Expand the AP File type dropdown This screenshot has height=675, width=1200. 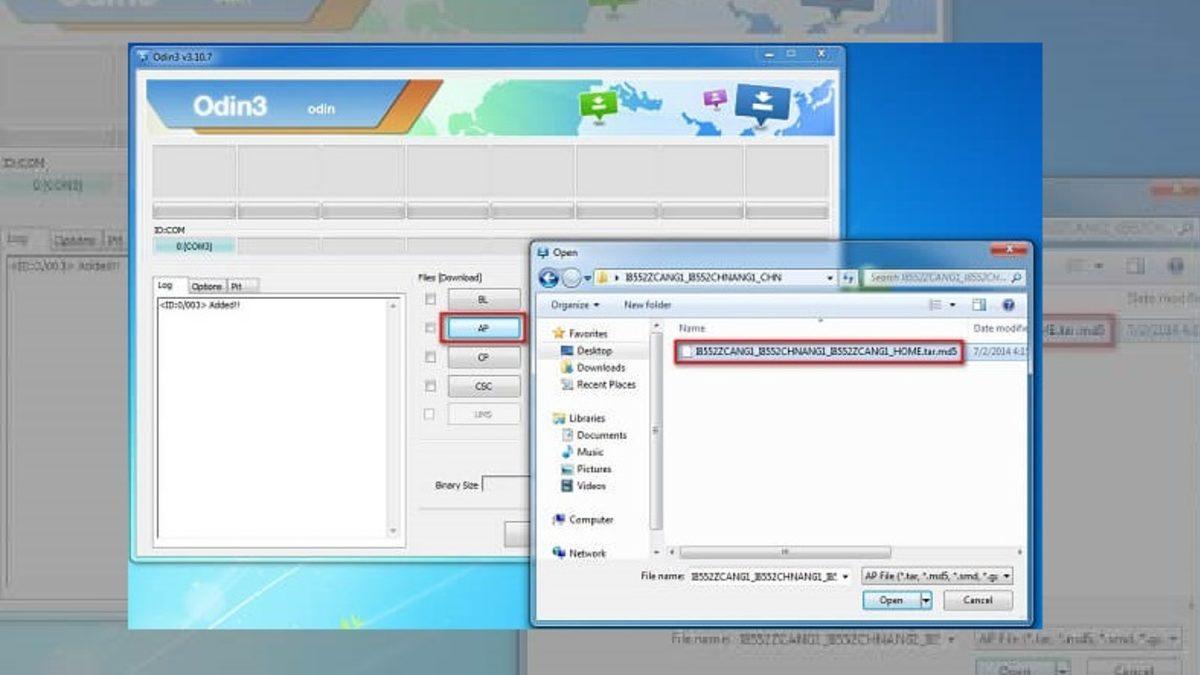1005,576
